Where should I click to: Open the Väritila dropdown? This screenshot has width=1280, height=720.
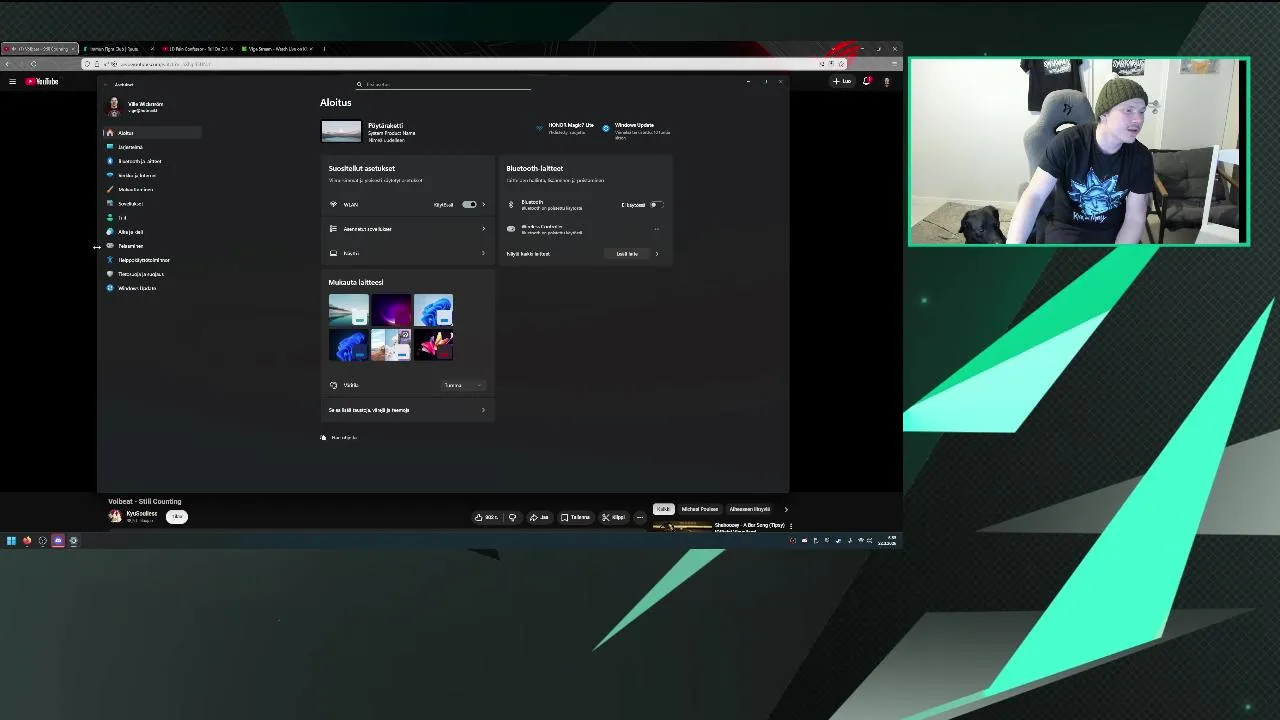coord(464,385)
